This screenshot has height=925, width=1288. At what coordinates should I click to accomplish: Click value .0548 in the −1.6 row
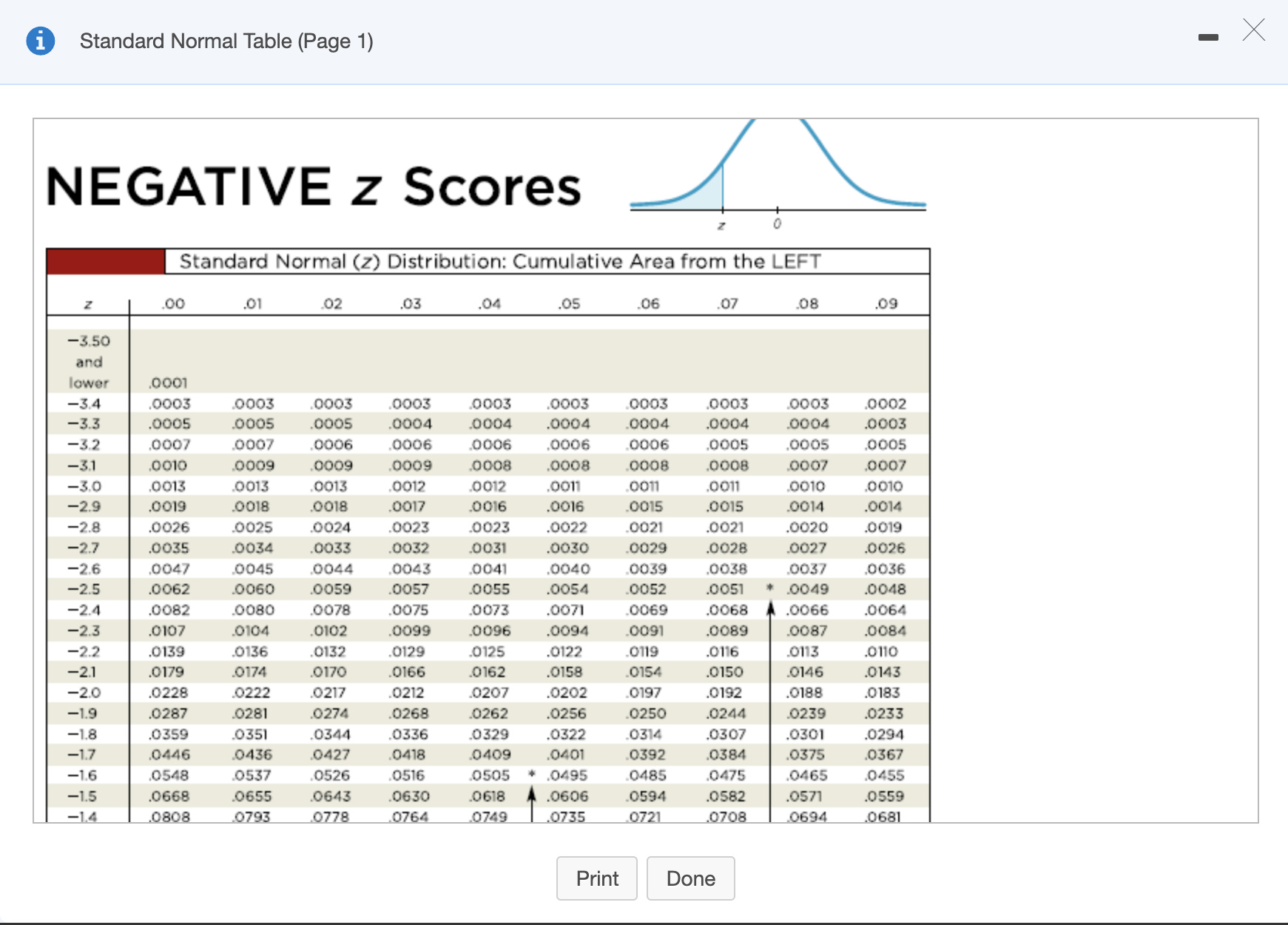(169, 776)
